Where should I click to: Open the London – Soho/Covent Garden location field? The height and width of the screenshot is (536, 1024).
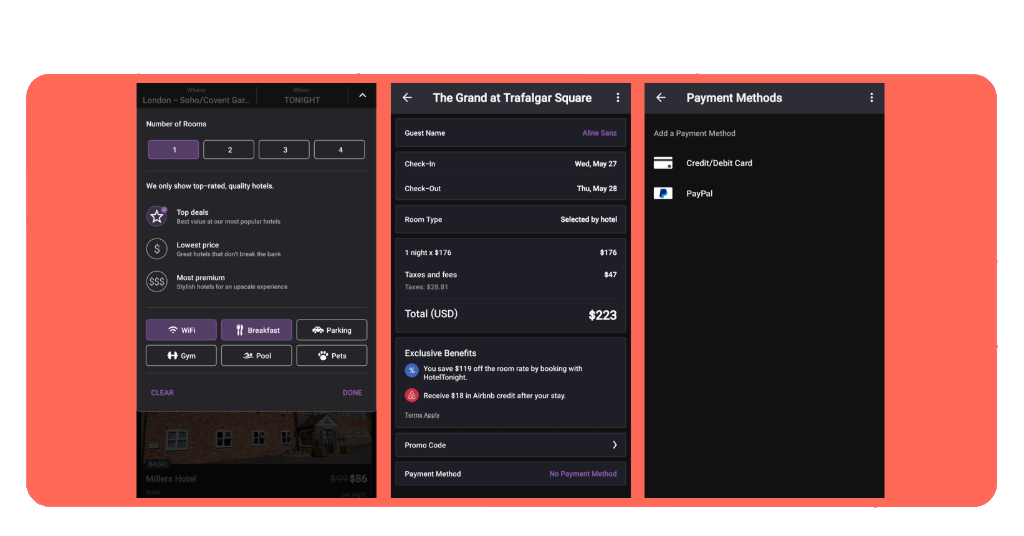point(197,96)
